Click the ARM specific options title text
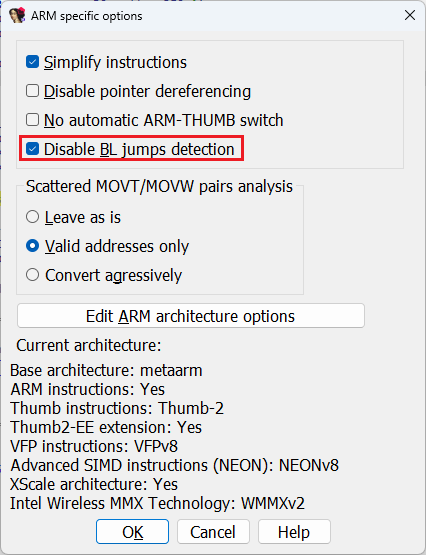 (x=87, y=16)
